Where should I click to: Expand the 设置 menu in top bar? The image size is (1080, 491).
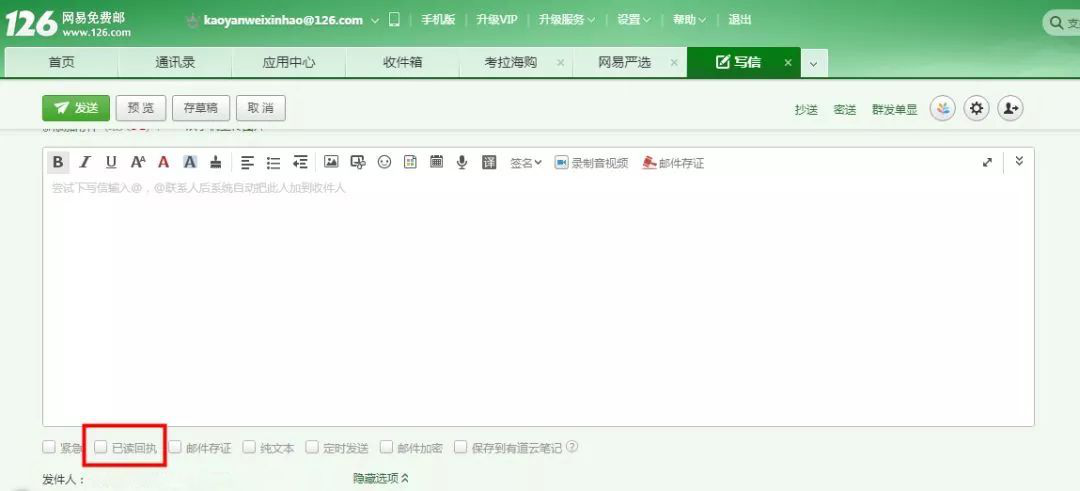pyautogui.click(x=633, y=20)
